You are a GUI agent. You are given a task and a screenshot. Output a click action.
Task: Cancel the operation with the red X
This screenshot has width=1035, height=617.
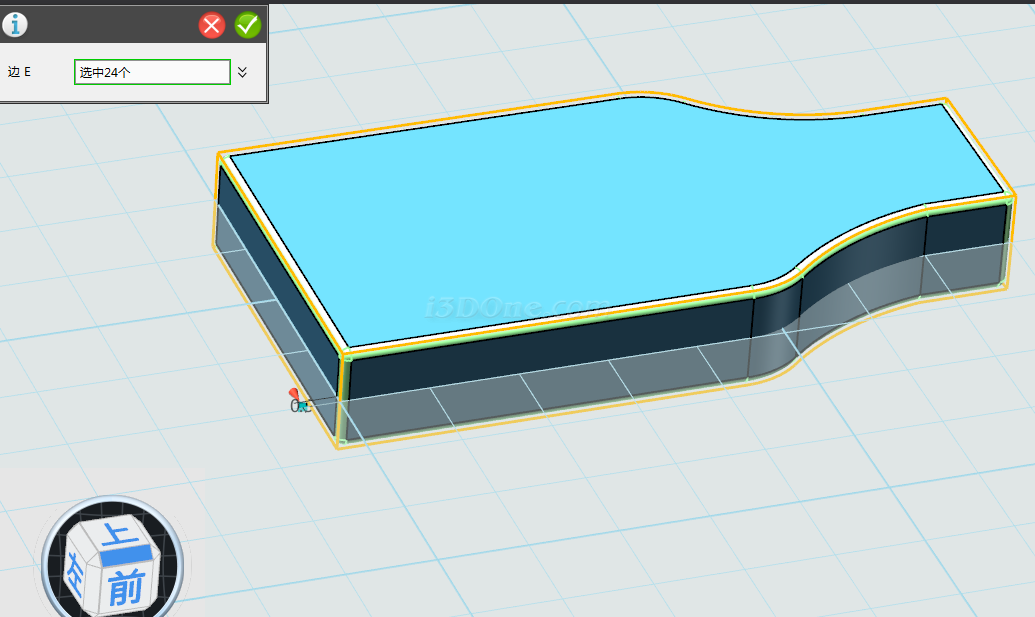pyautogui.click(x=212, y=25)
